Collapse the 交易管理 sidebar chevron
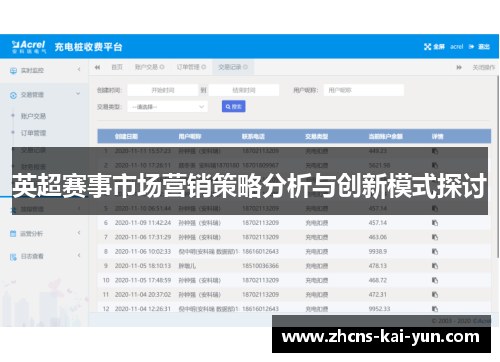 click(78, 94)
